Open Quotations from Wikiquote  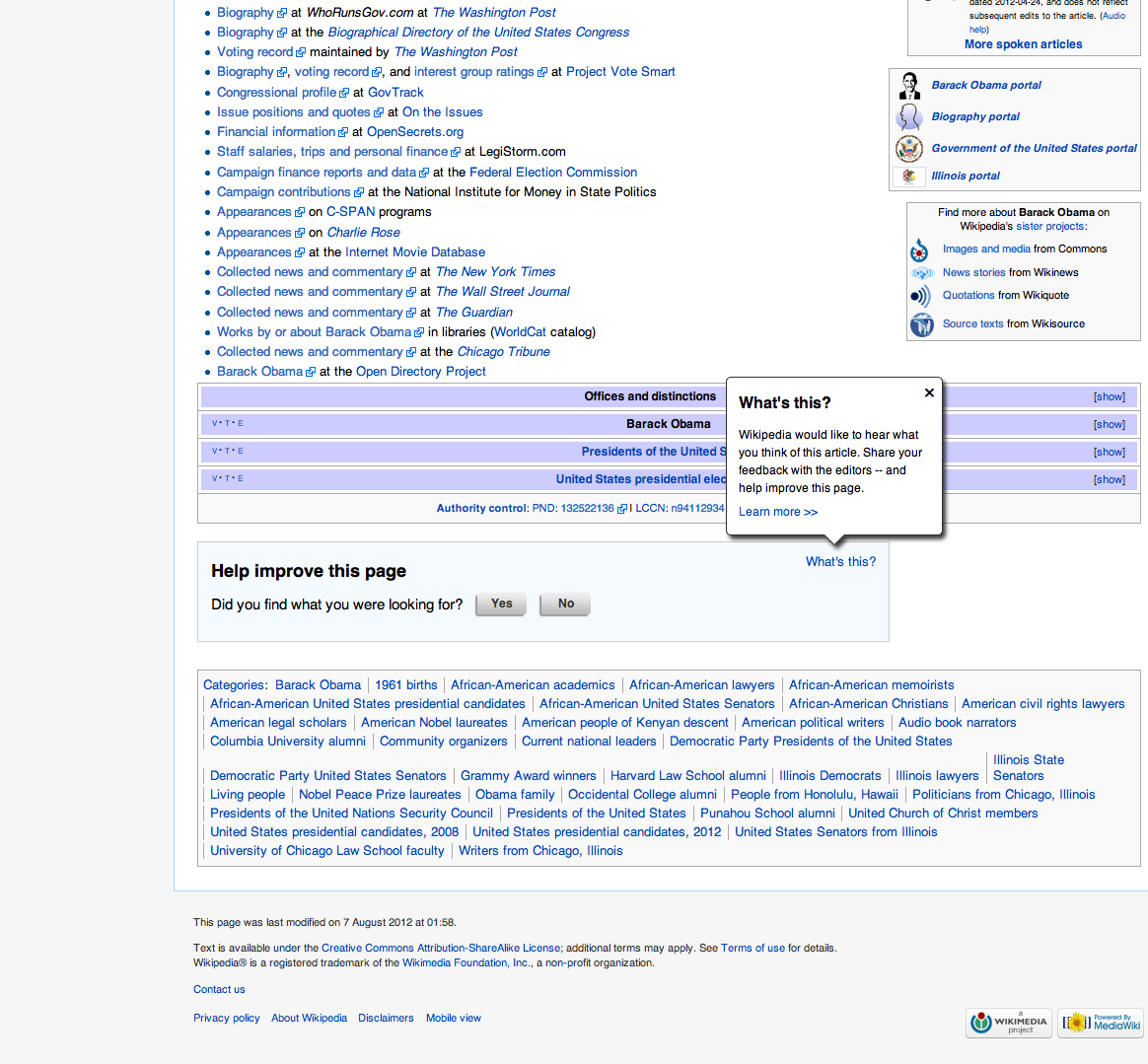coord(969,295)
